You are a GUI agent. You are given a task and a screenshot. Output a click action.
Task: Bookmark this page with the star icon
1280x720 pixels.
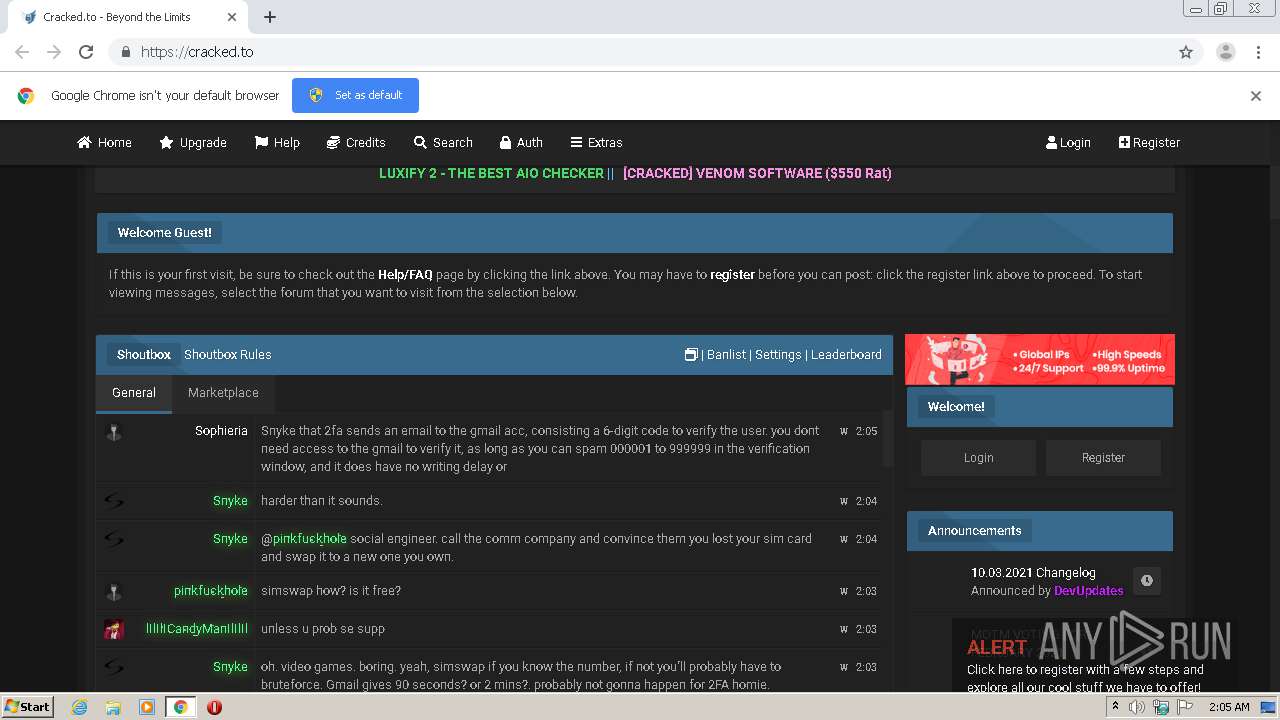[1186, 52]
